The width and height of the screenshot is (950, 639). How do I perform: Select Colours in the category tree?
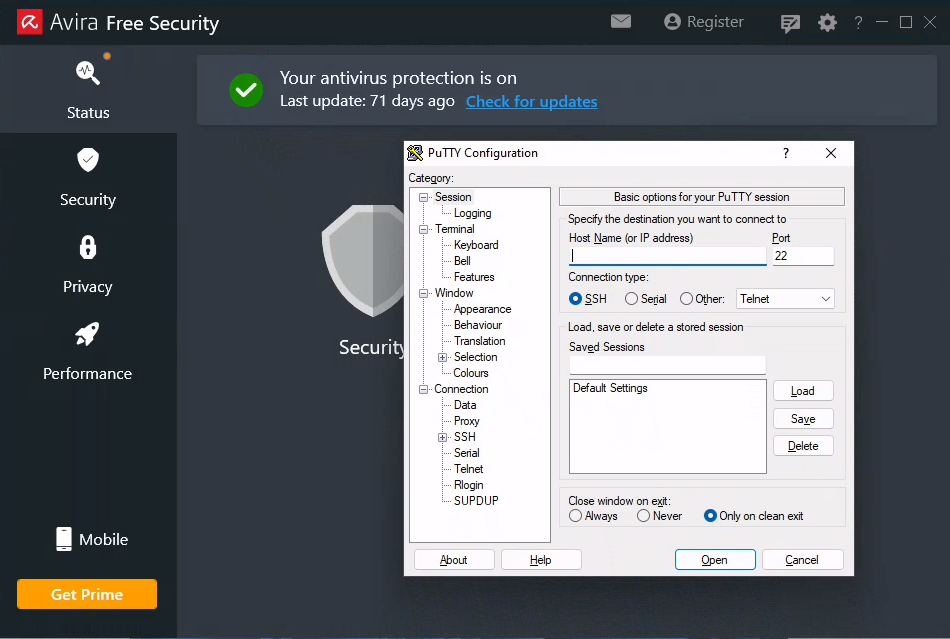[x=471, y=373]
